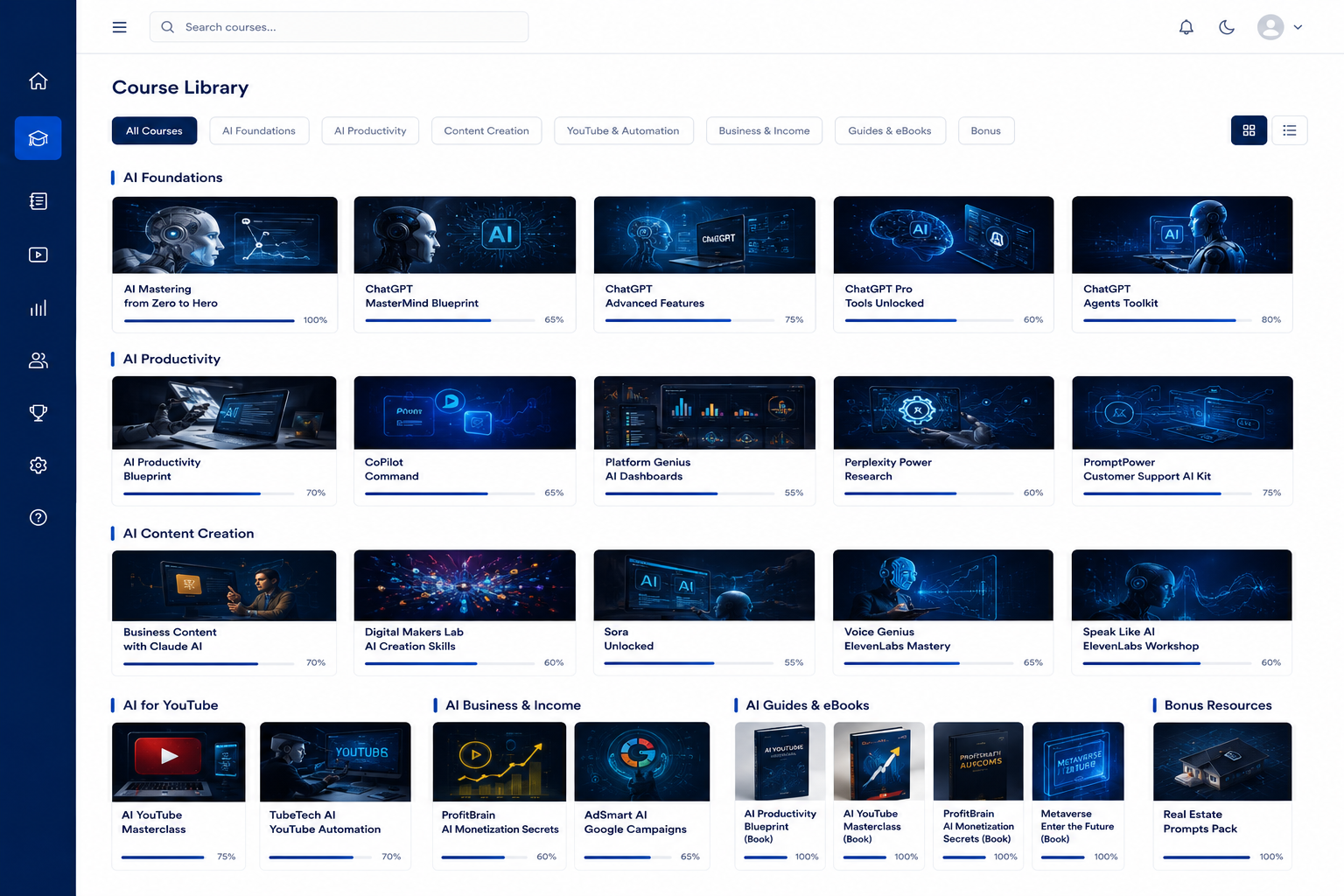
Task: Select the Guides & eBooks filter tab
Action: (890, 130)
